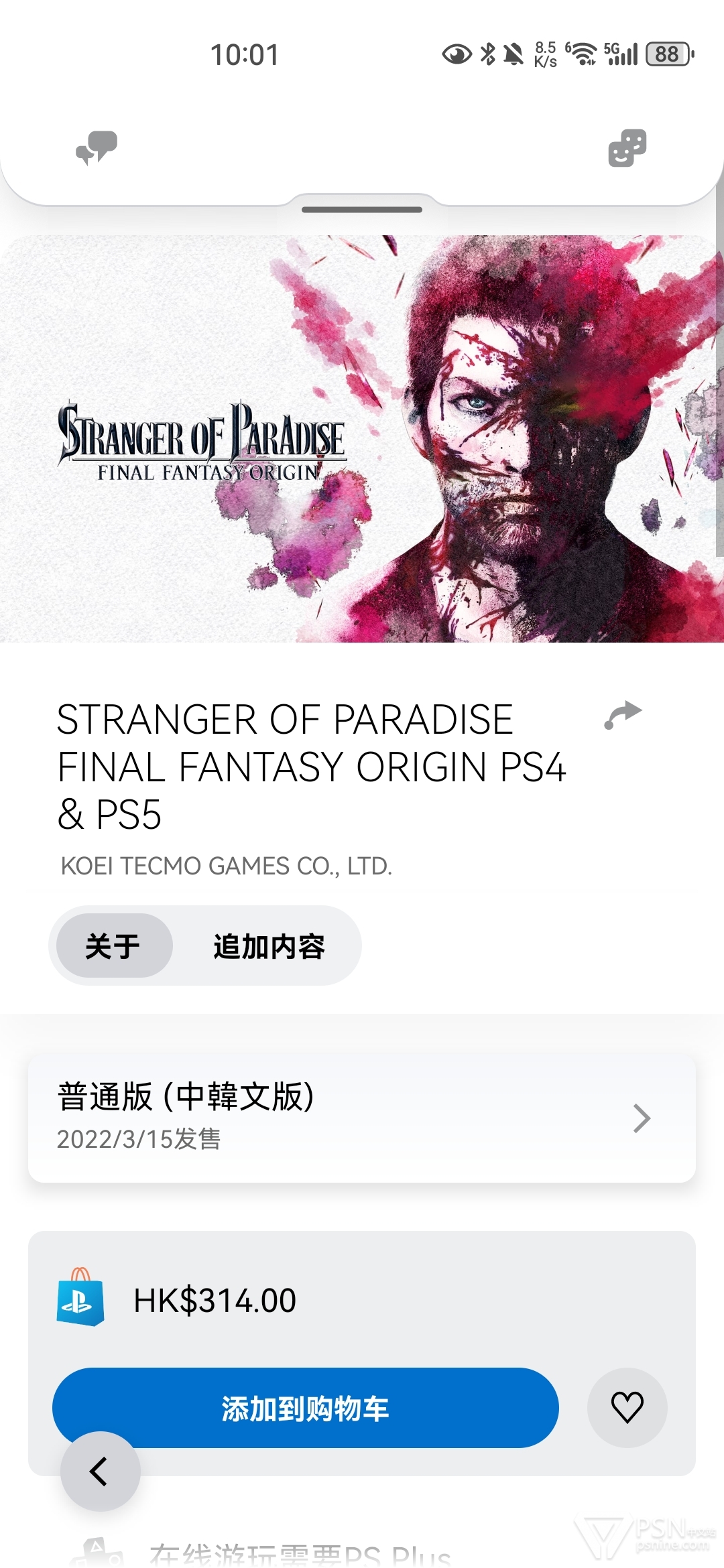
Task: Go back with the floating chevron button
Action: pos(101,1472)
